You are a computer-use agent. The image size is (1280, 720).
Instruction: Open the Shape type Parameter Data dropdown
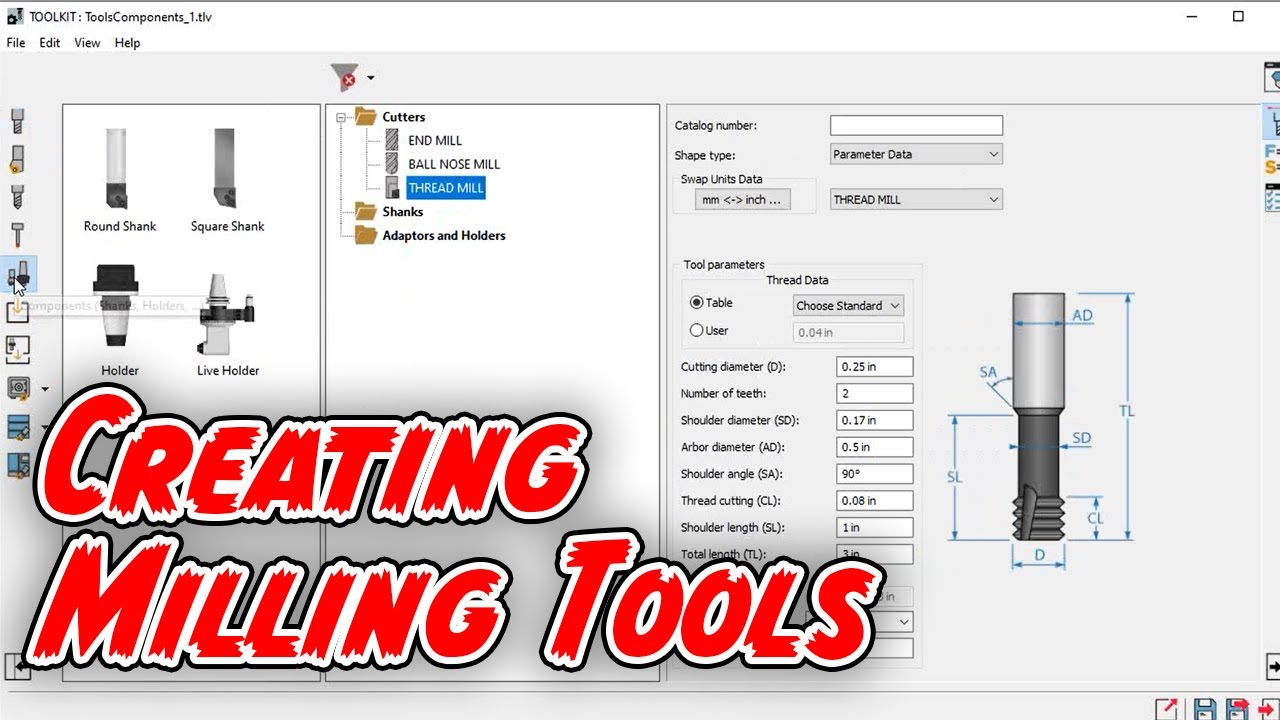pos(916,154)
